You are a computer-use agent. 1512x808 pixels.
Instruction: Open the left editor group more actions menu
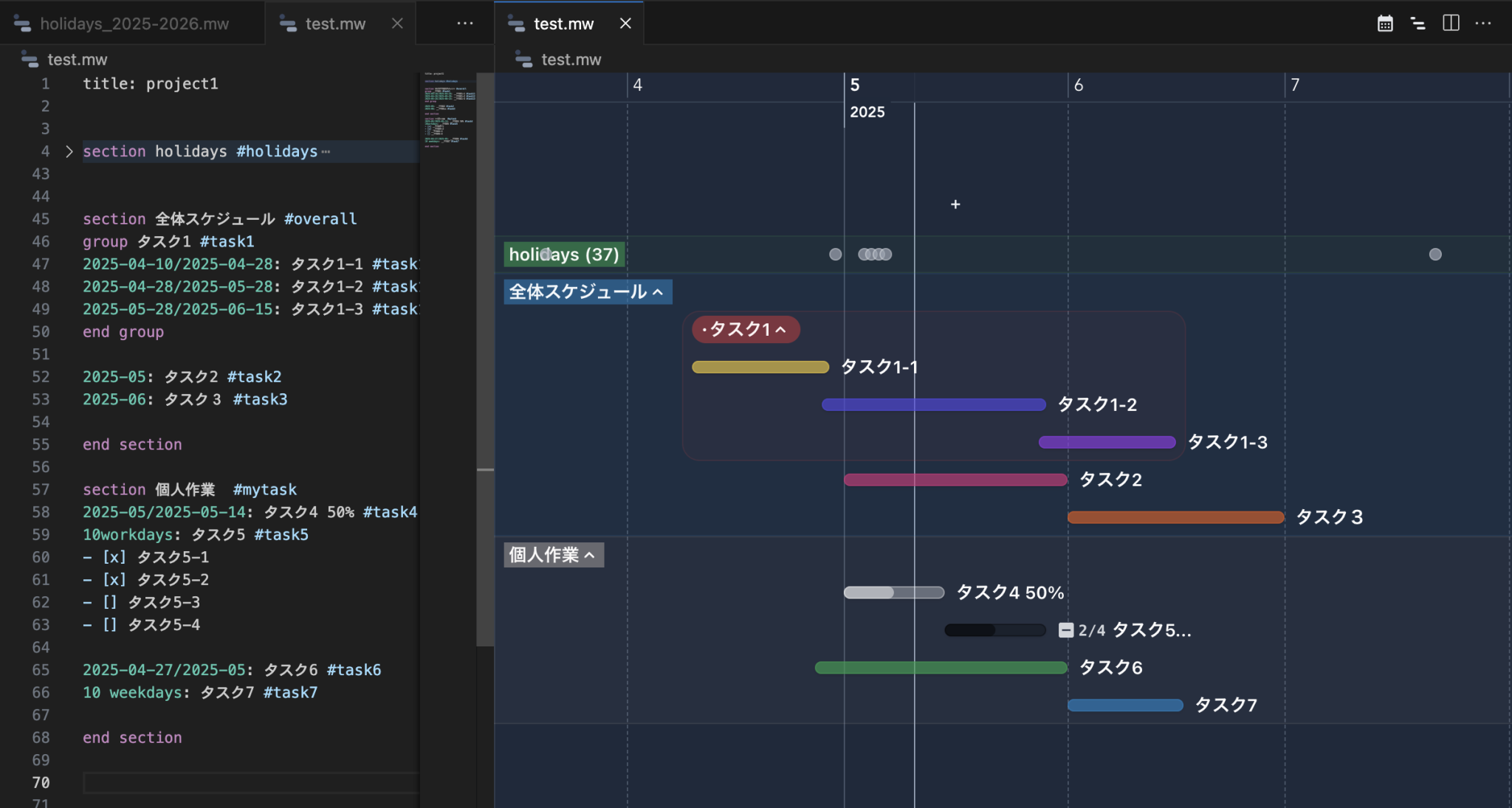pyautogui.click(x=464, y=24)
